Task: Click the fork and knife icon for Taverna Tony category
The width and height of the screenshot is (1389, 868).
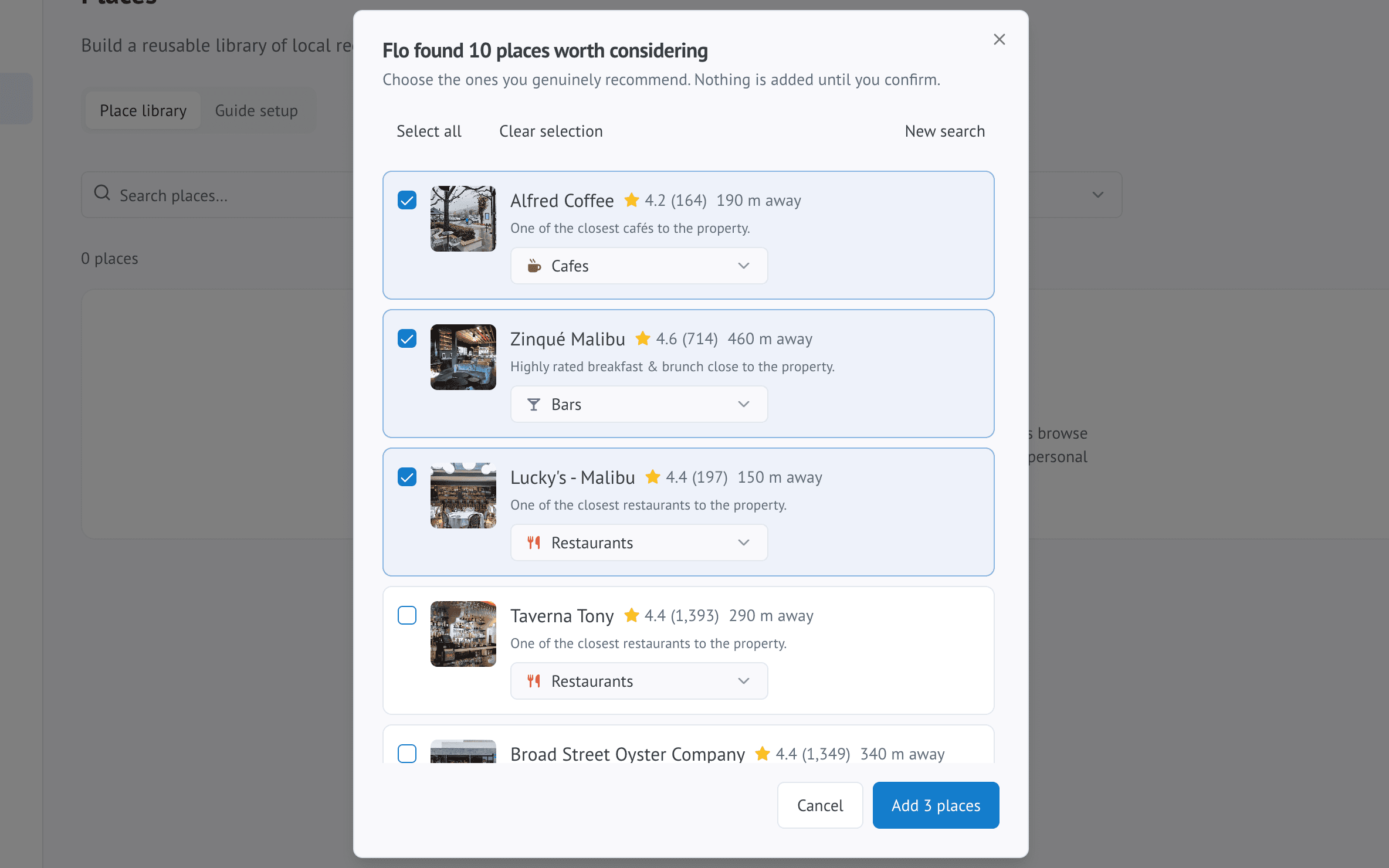Action: (x=534, y=681)
